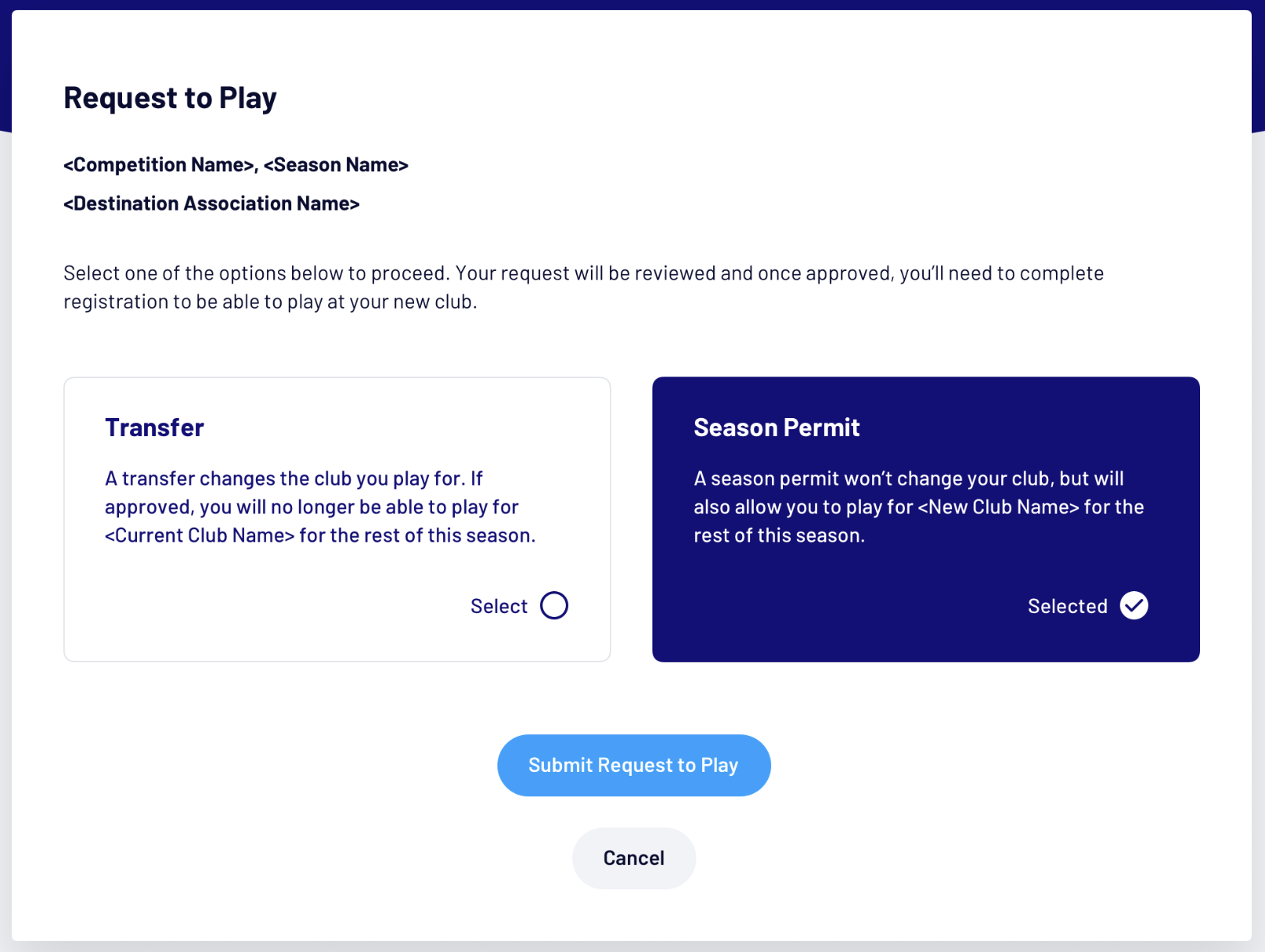Click the "Select one of the options" instruction paragraph
Screen dimensions: 1265x952
(583, 287)
